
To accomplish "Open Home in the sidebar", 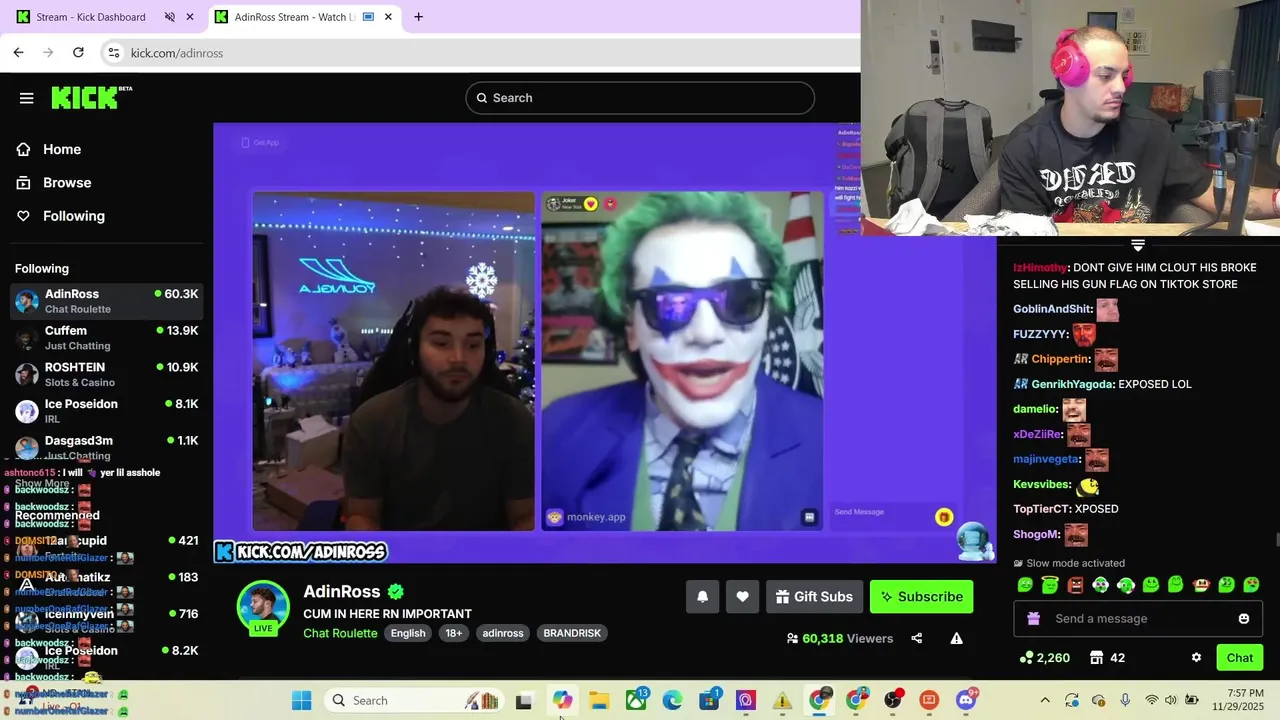I will (x=61, y=149).
